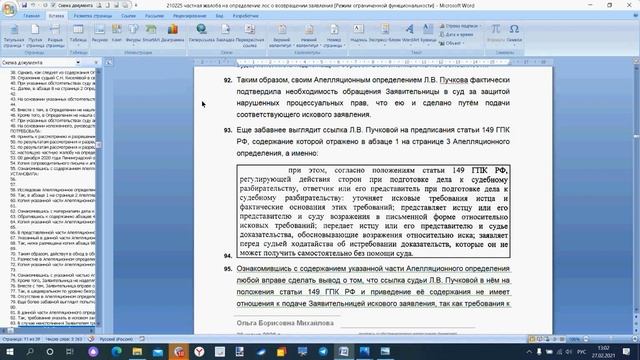640x360 pixels.
Task: Insert a Page Break (Разрыв страницы)
Action: click(x=55, y=36)
